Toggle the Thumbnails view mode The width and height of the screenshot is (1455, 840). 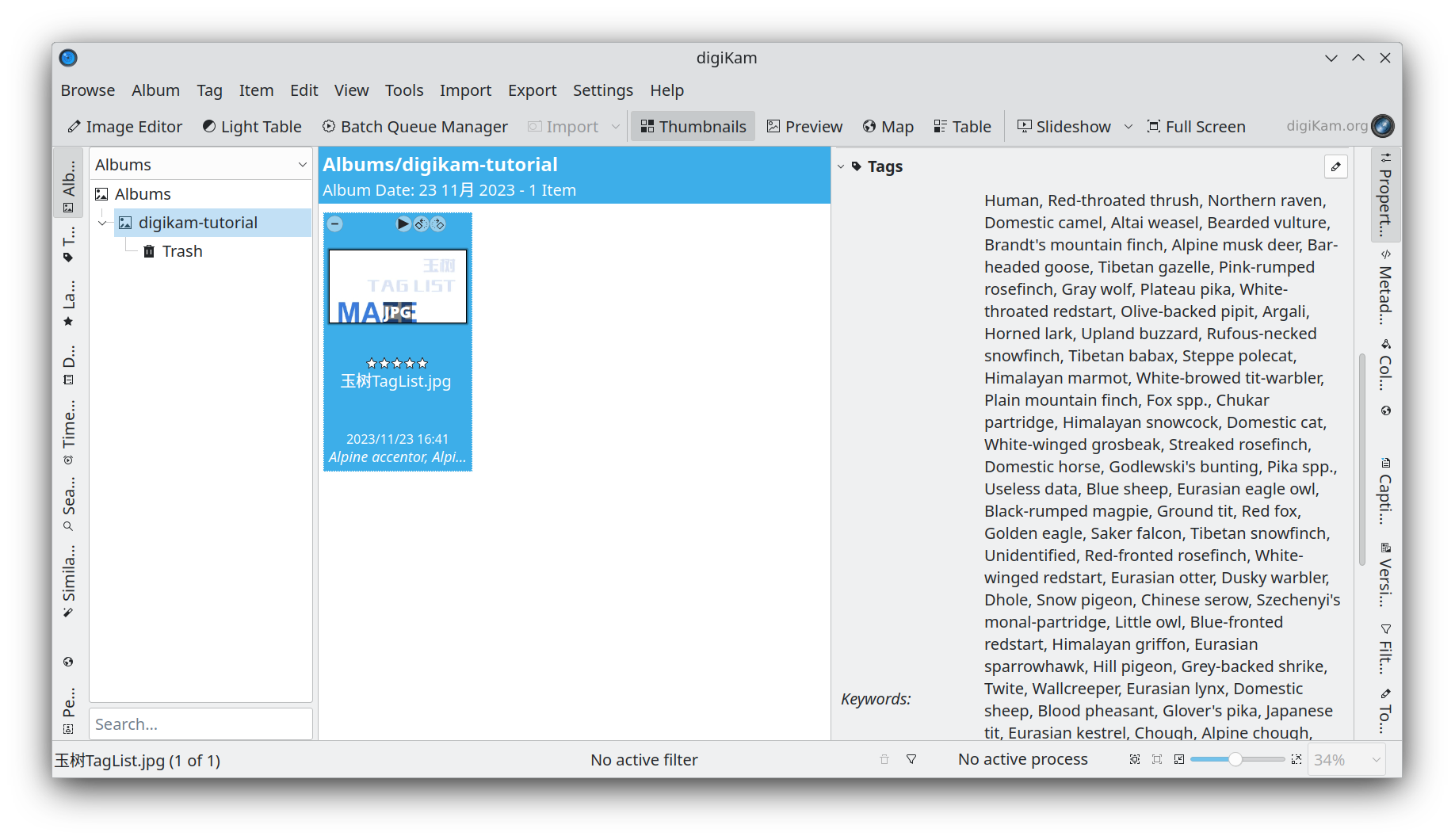click(x=693, y=127)
